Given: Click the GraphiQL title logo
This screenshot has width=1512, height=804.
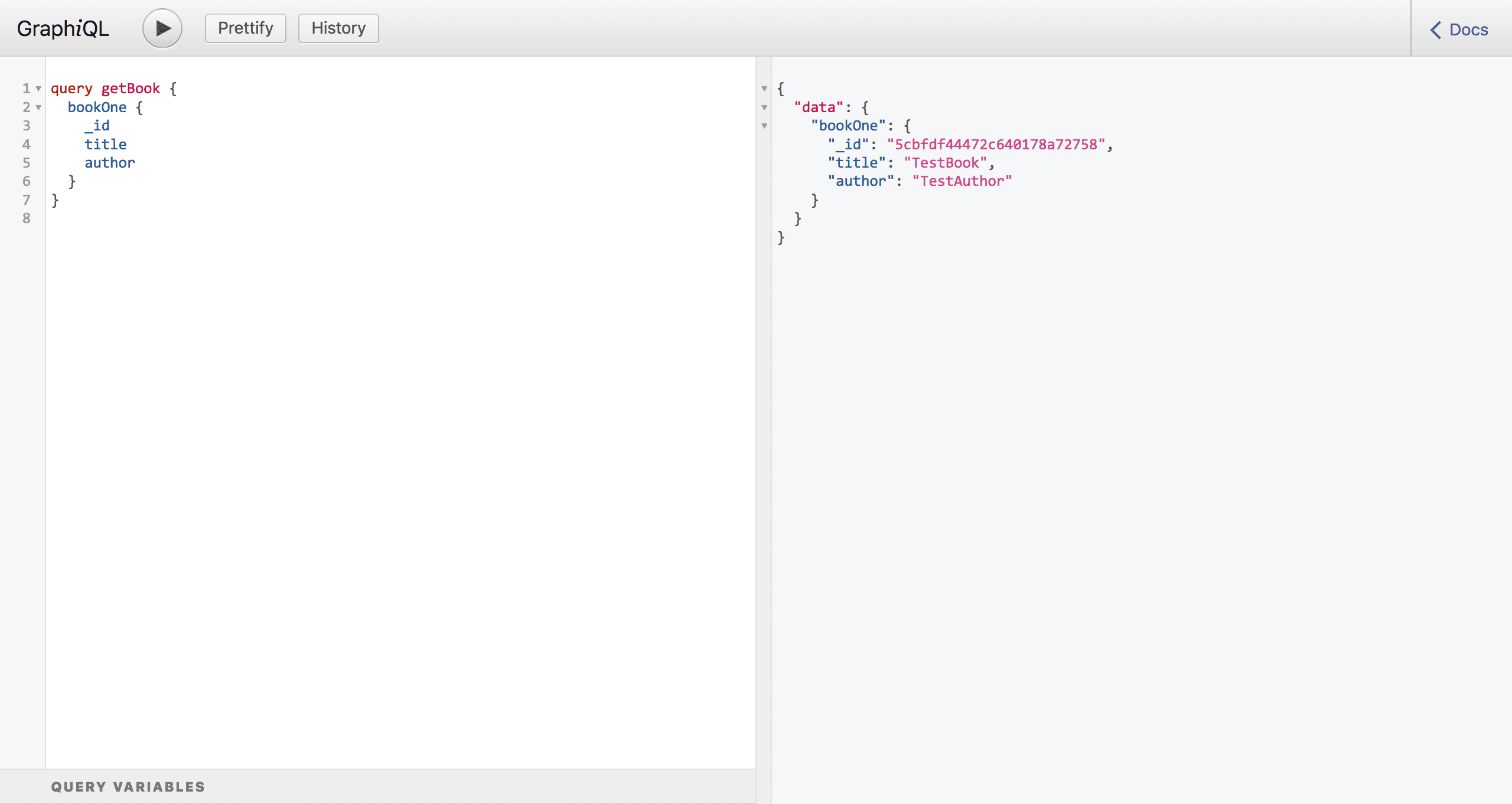Looking at the screenshot, I should pyautogui.click(x=63, y=28).
